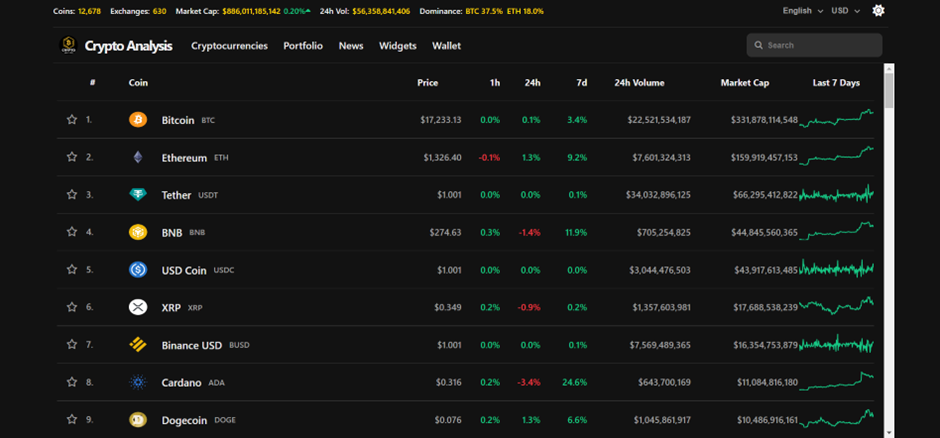Click the Exchanges count 630 link
940x438 pixels.
[159, 11]
